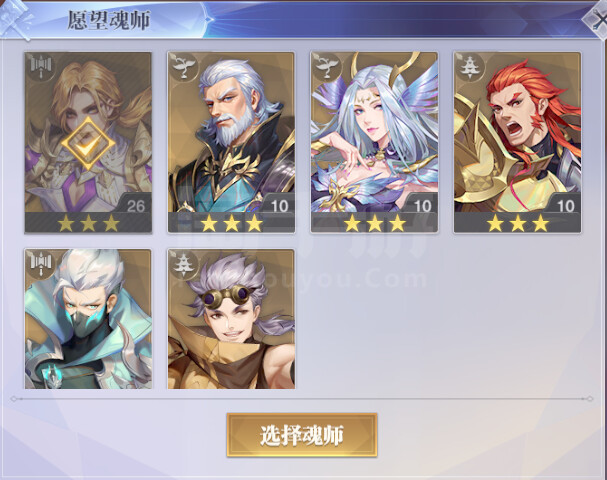Image resolution: width=607 pixels, height=480 pixels.
Task: Click wing class icon on fairy woman card
Action: [x=328, y=68]
